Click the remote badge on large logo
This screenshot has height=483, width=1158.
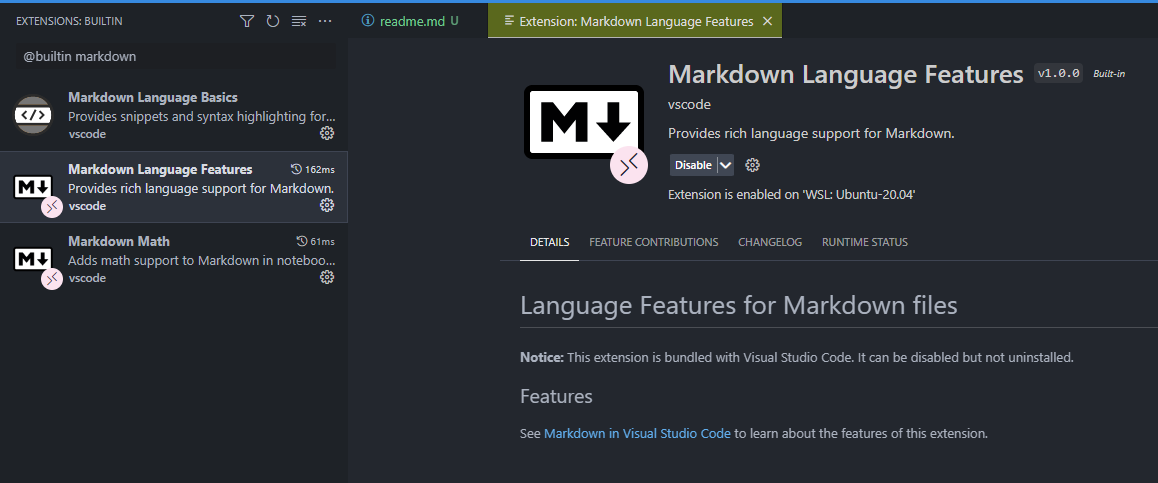click(x=628, y=166)
